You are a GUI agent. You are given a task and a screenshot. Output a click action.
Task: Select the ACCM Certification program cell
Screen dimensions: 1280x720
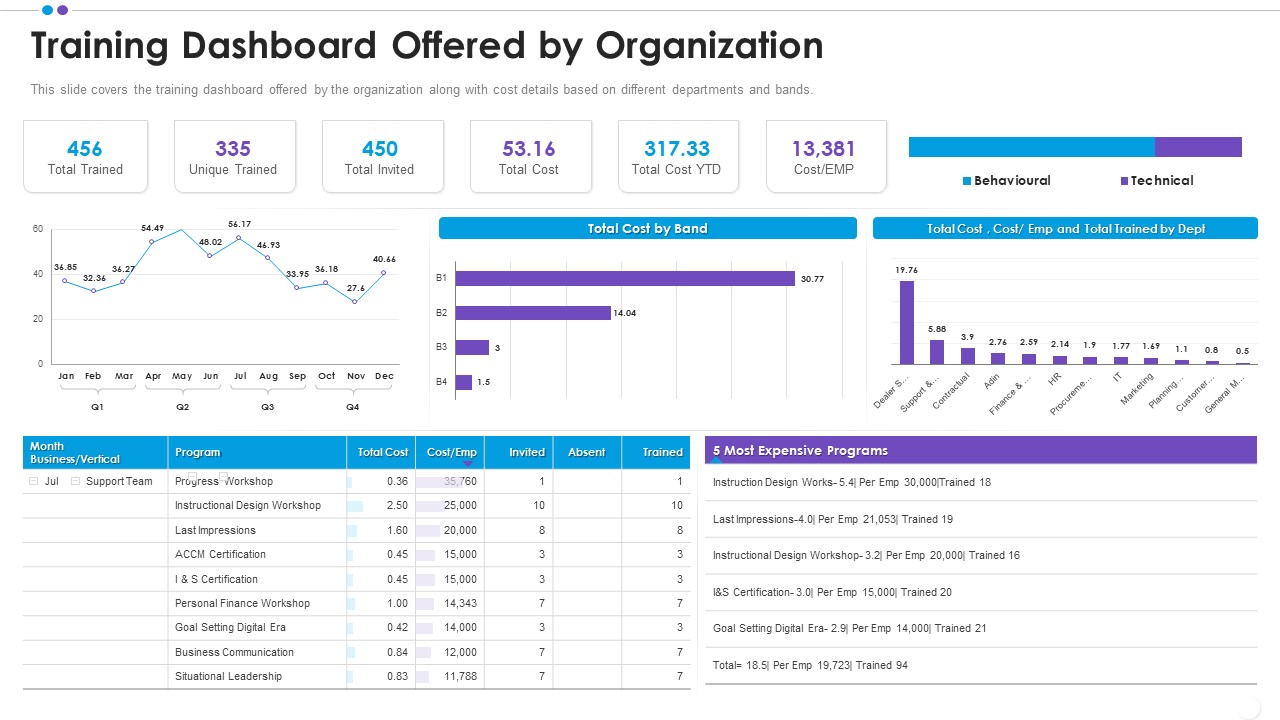[x=257, y=554]
